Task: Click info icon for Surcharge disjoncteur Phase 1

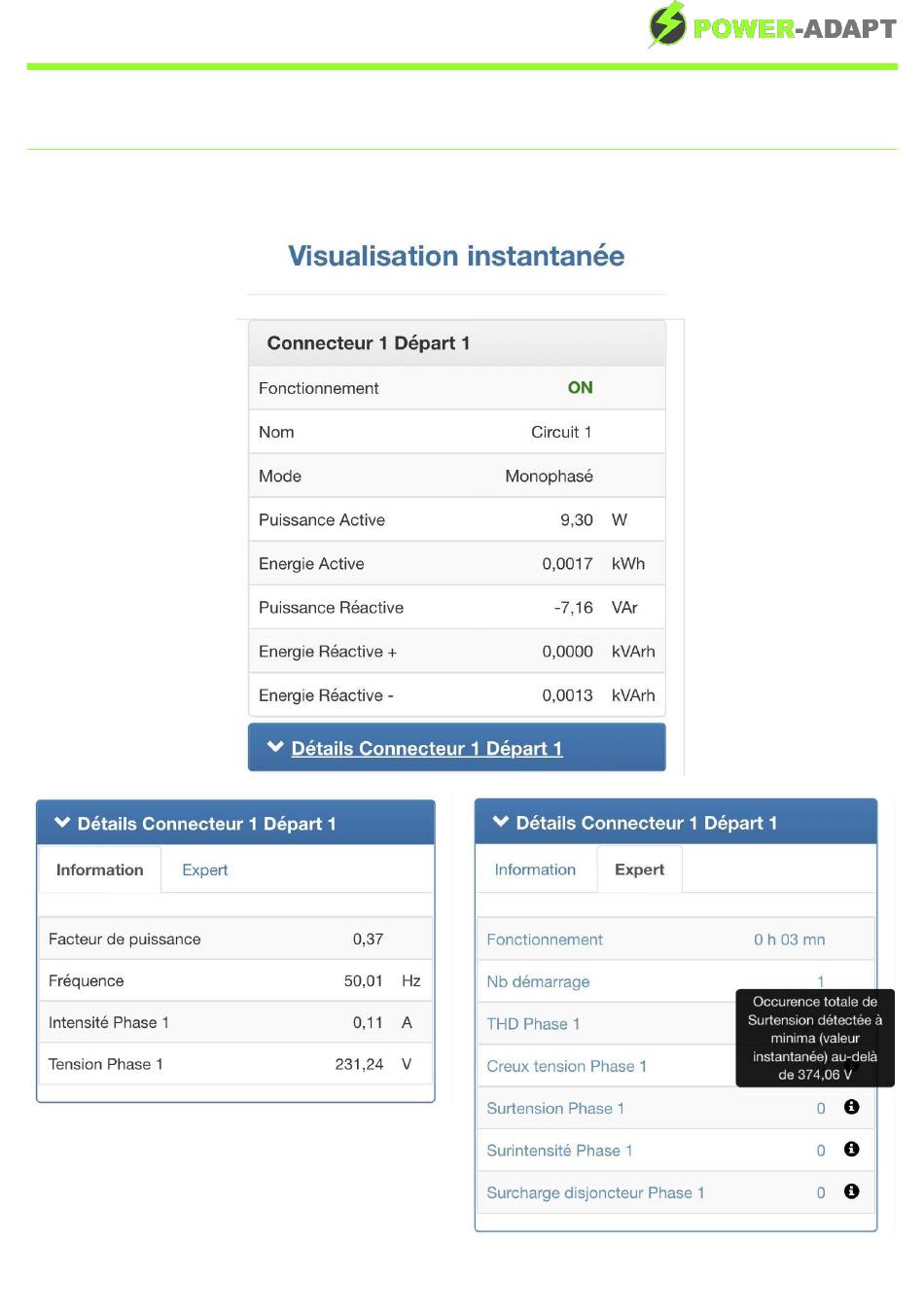Action: (852, 1191)
